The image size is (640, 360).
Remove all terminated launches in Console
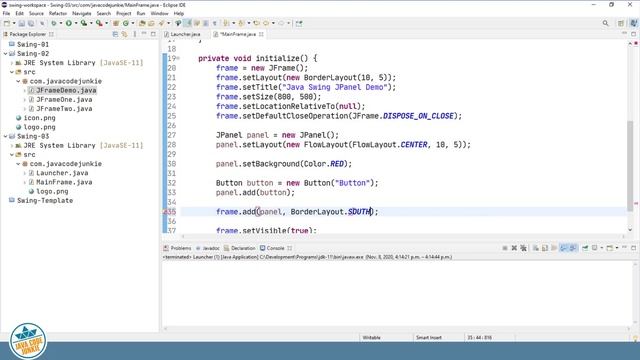(523, 248)
